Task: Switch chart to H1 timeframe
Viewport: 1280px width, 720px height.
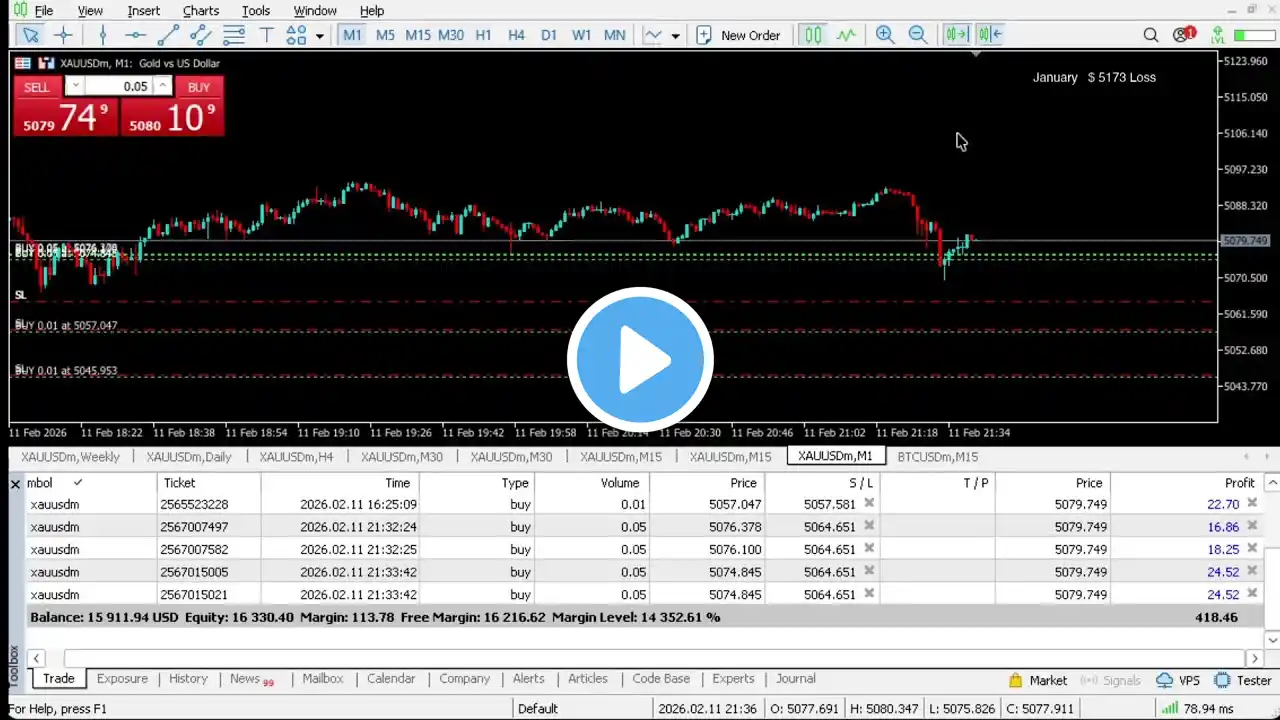Action: point(484,35)
